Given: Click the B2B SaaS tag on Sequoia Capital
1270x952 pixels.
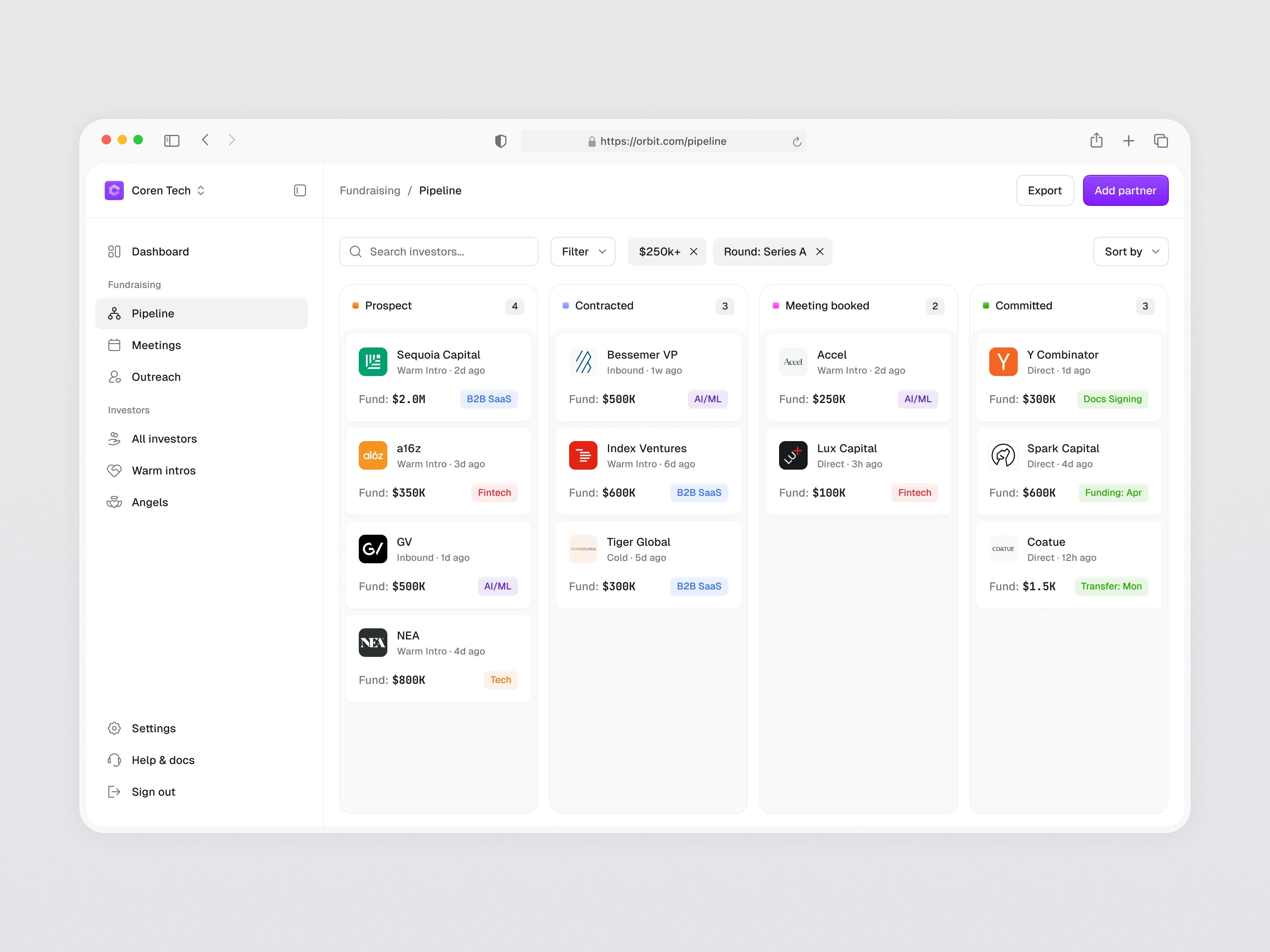Looking at the screenshot, I should [x=489, y=399].
